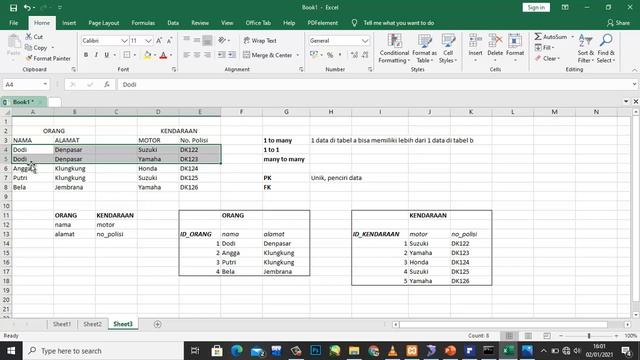Open Conditional Formatting menu

point(394,49)
